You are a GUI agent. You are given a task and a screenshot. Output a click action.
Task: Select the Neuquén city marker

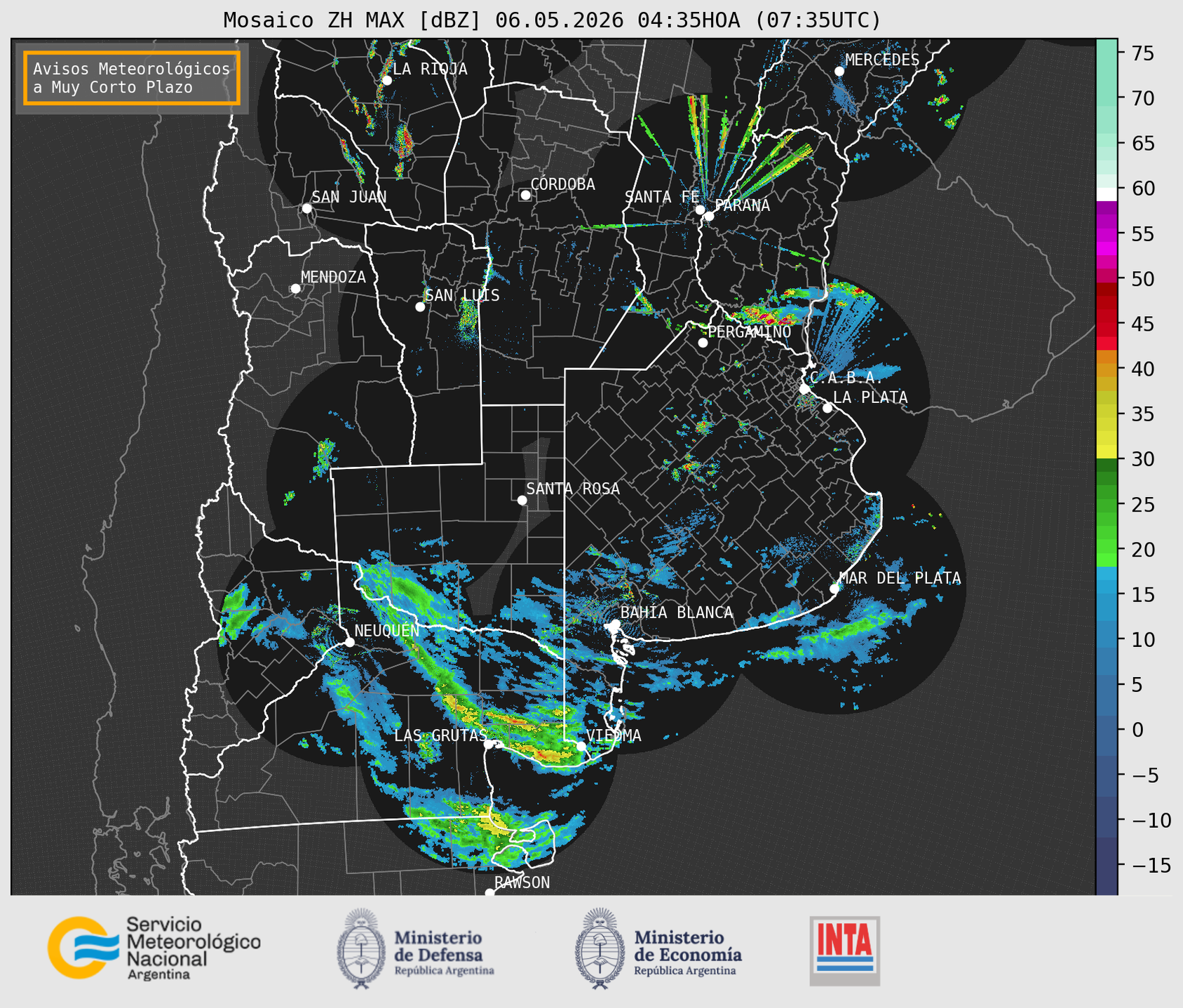point(349,642)
